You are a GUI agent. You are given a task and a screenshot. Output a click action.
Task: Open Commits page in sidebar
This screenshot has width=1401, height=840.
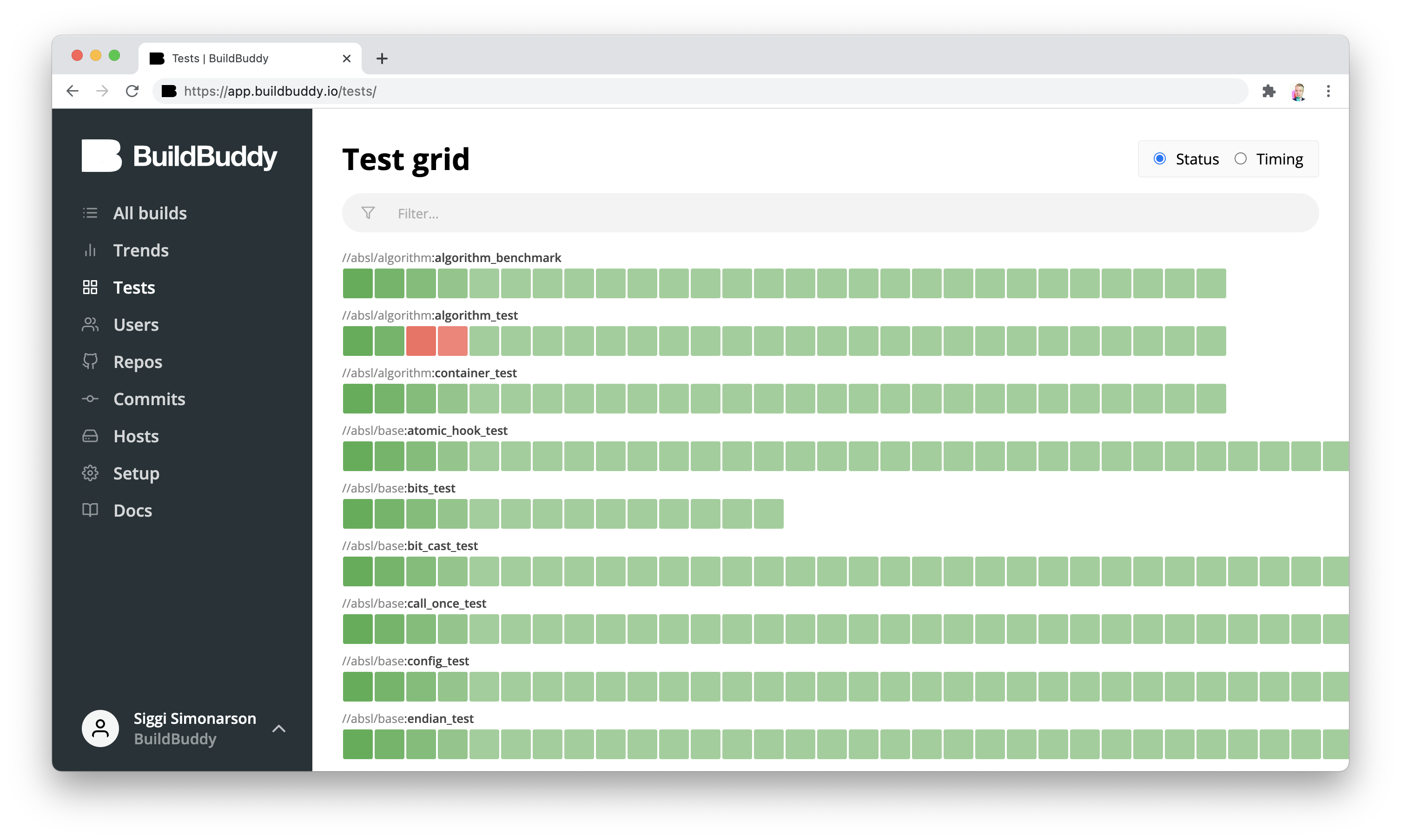pos(149,399)
